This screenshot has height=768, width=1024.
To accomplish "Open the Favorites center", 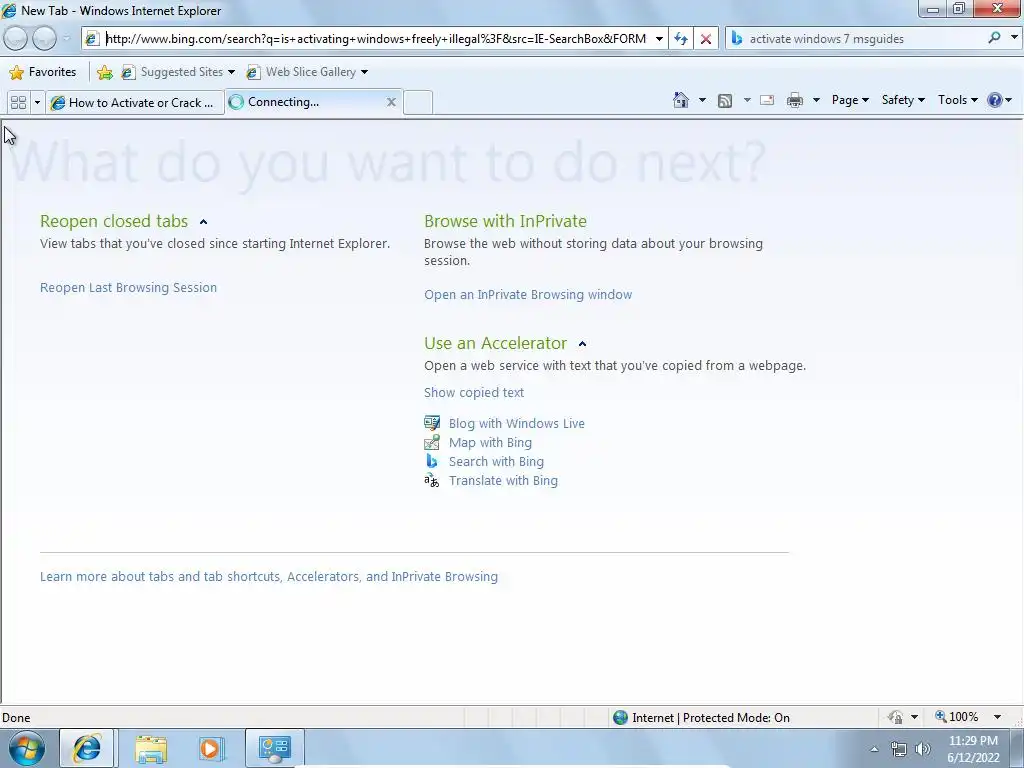I will coord(43,72).
